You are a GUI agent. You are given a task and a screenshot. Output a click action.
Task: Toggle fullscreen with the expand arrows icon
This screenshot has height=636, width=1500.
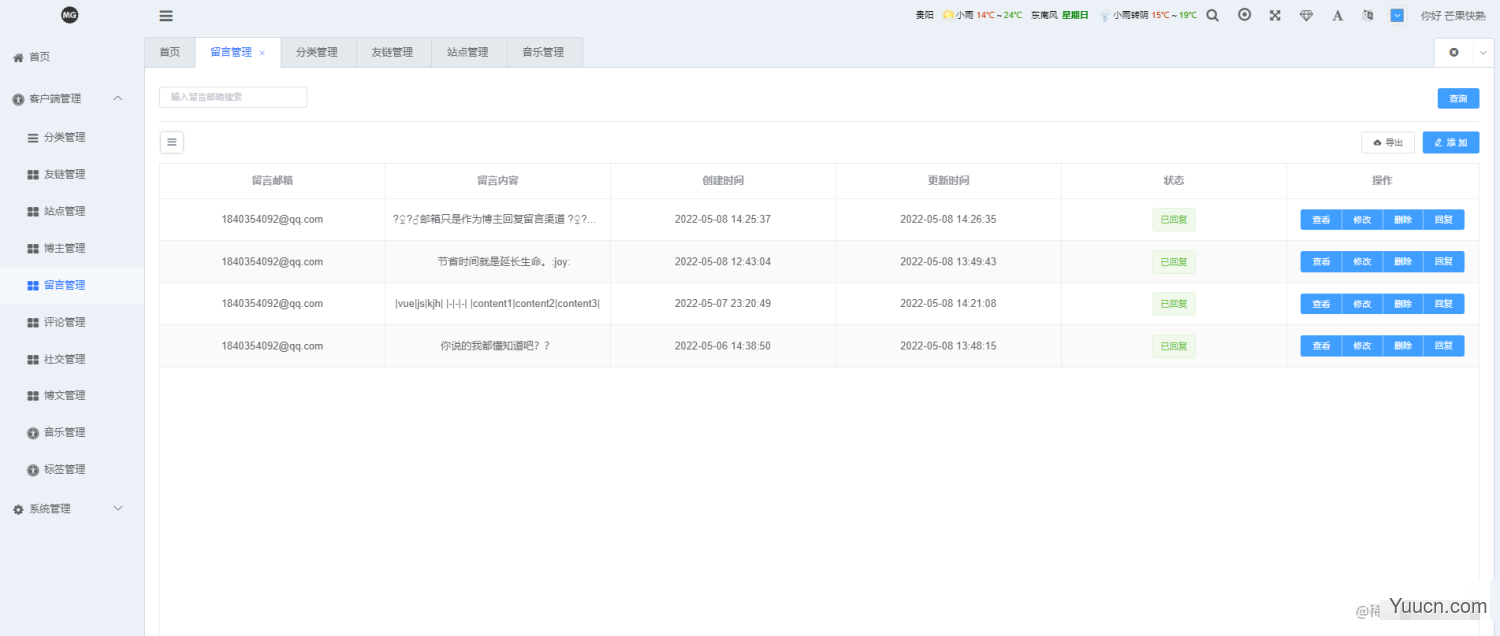click(x=1275, y=15)
